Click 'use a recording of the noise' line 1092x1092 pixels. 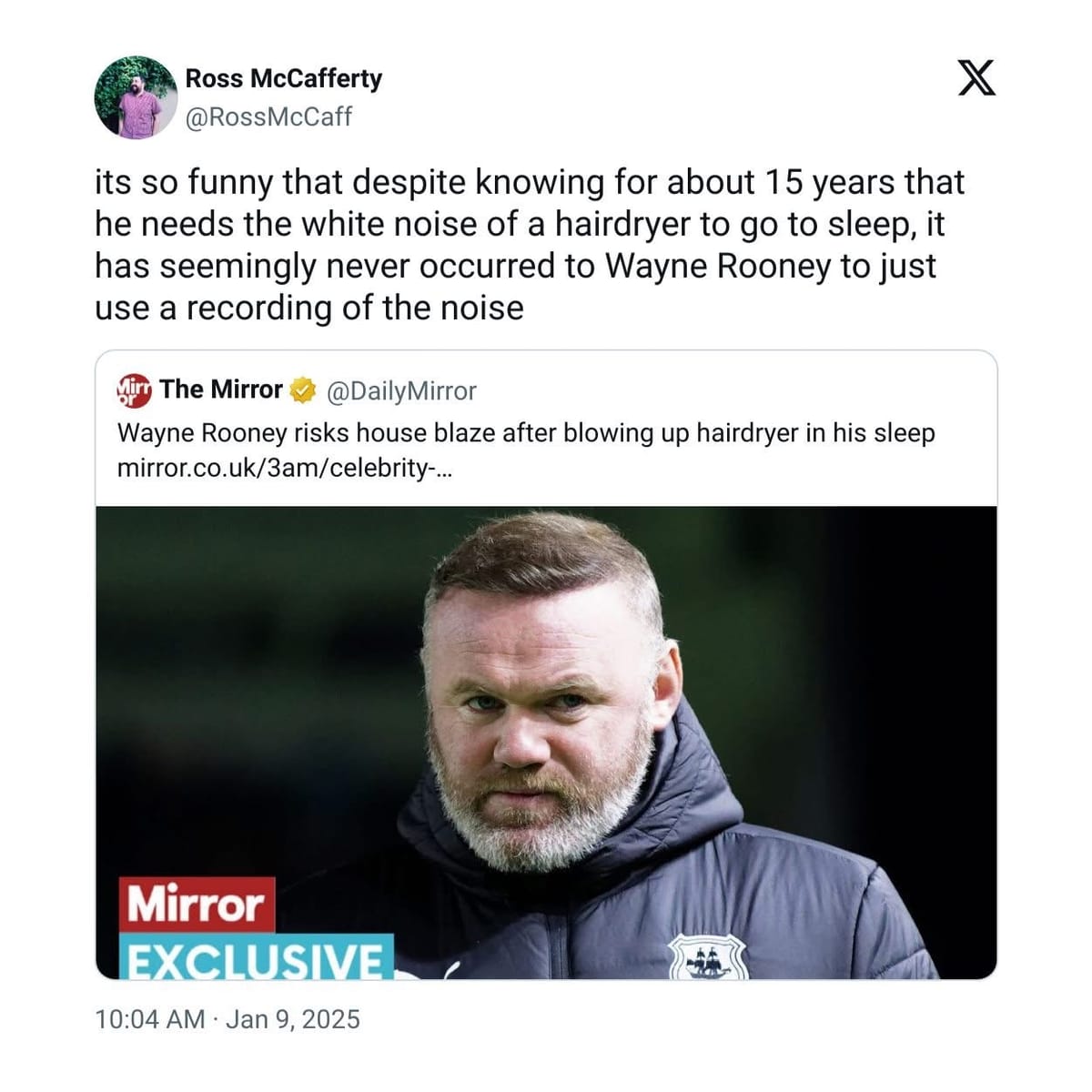[x=309, y=308]
